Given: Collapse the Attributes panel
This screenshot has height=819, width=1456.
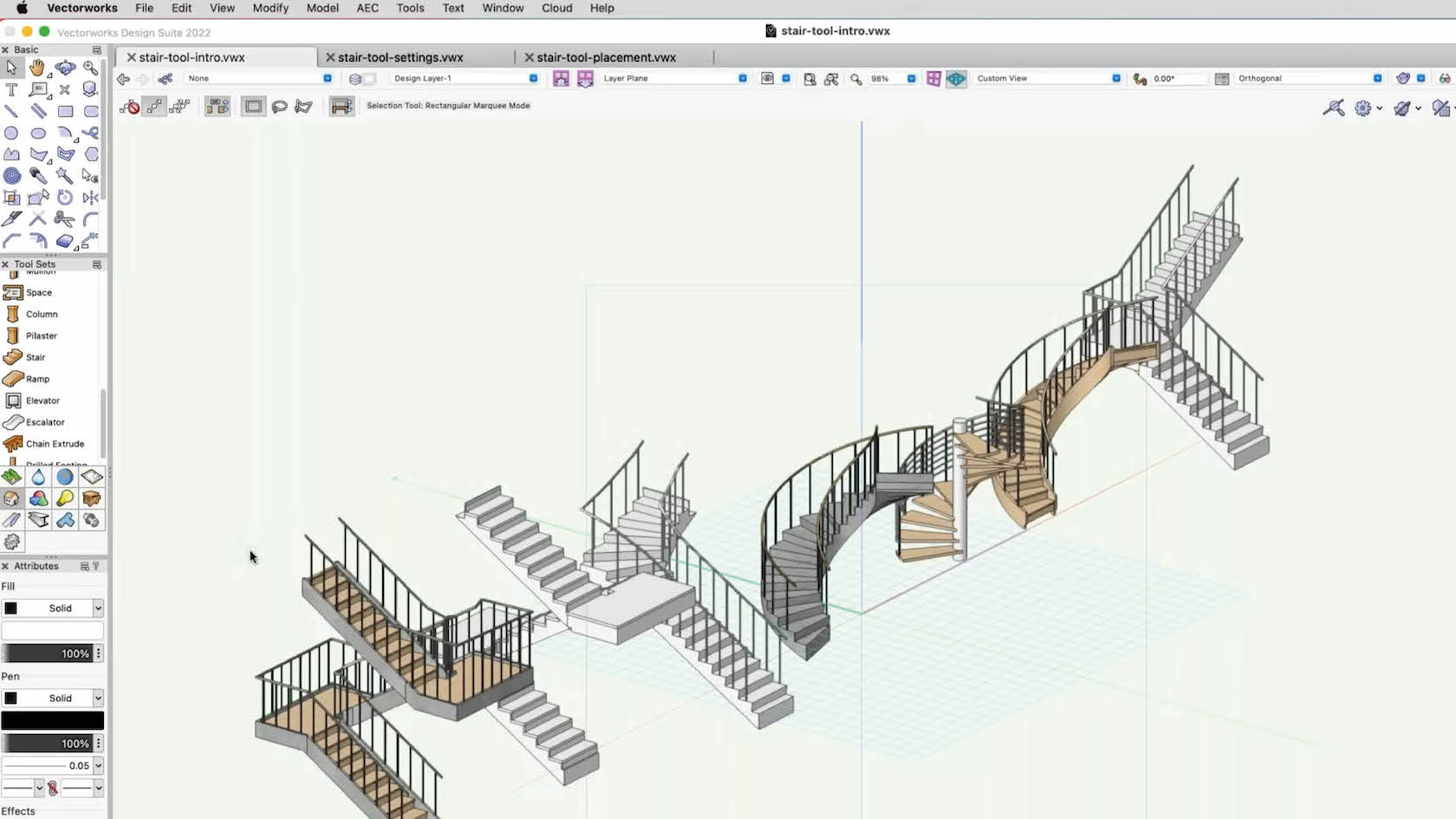Looking at the screenshot, I should 6,566.
